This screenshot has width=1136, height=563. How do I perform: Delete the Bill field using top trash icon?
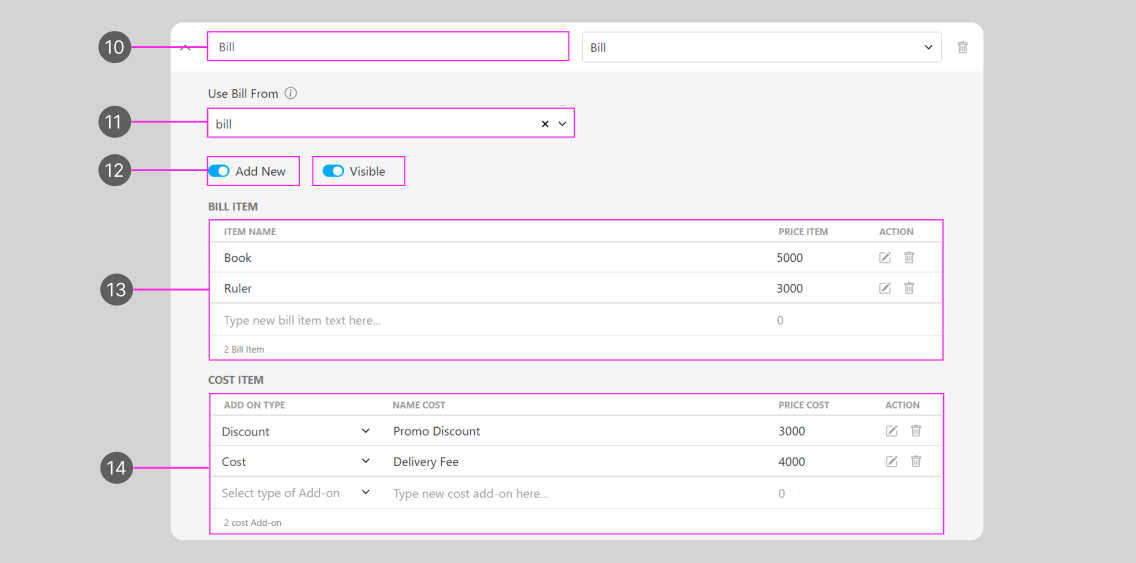point(962,47)
